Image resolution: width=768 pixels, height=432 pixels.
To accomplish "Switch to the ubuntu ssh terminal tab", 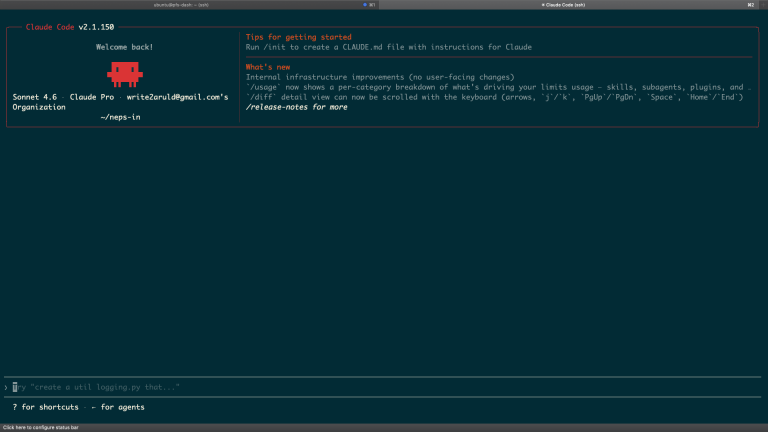I will (x=189, y=5).
